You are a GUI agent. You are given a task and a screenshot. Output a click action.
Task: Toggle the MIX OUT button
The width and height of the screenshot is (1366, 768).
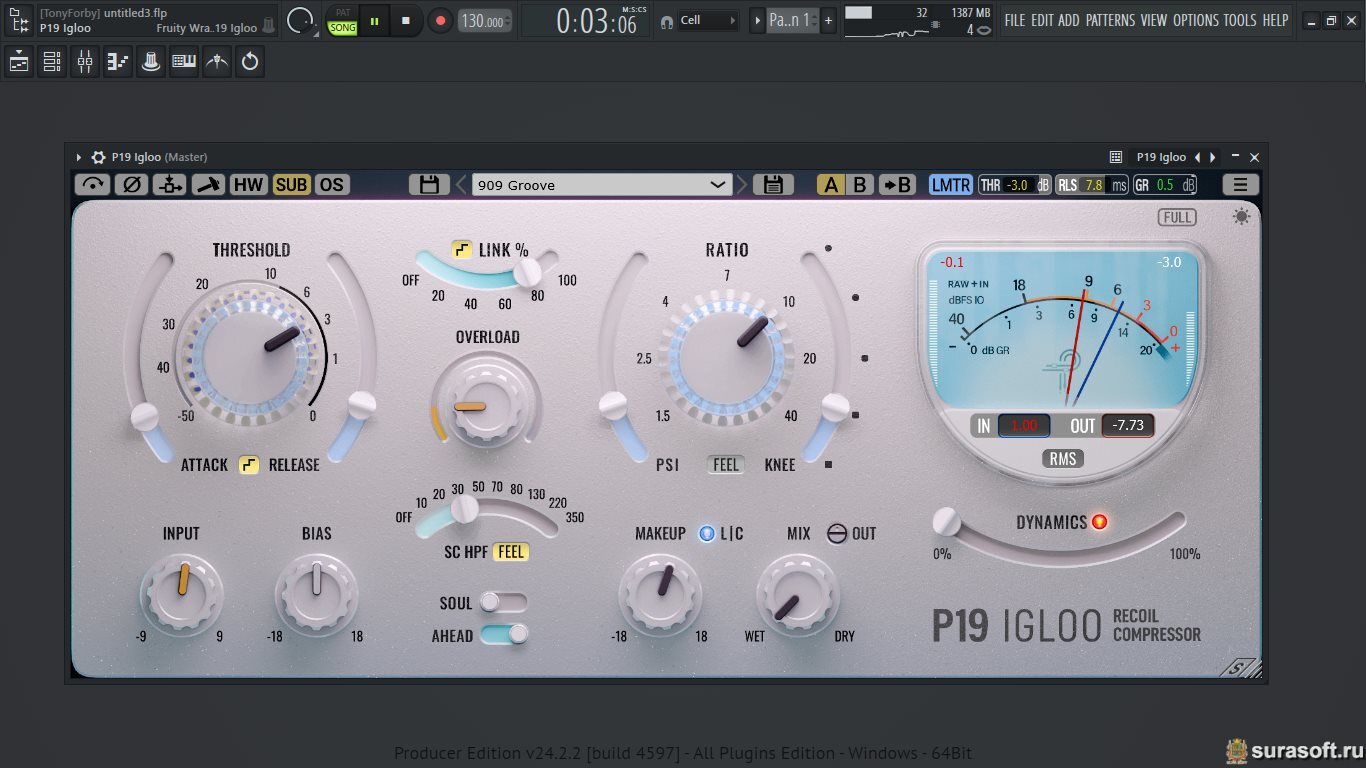[837, 534]
